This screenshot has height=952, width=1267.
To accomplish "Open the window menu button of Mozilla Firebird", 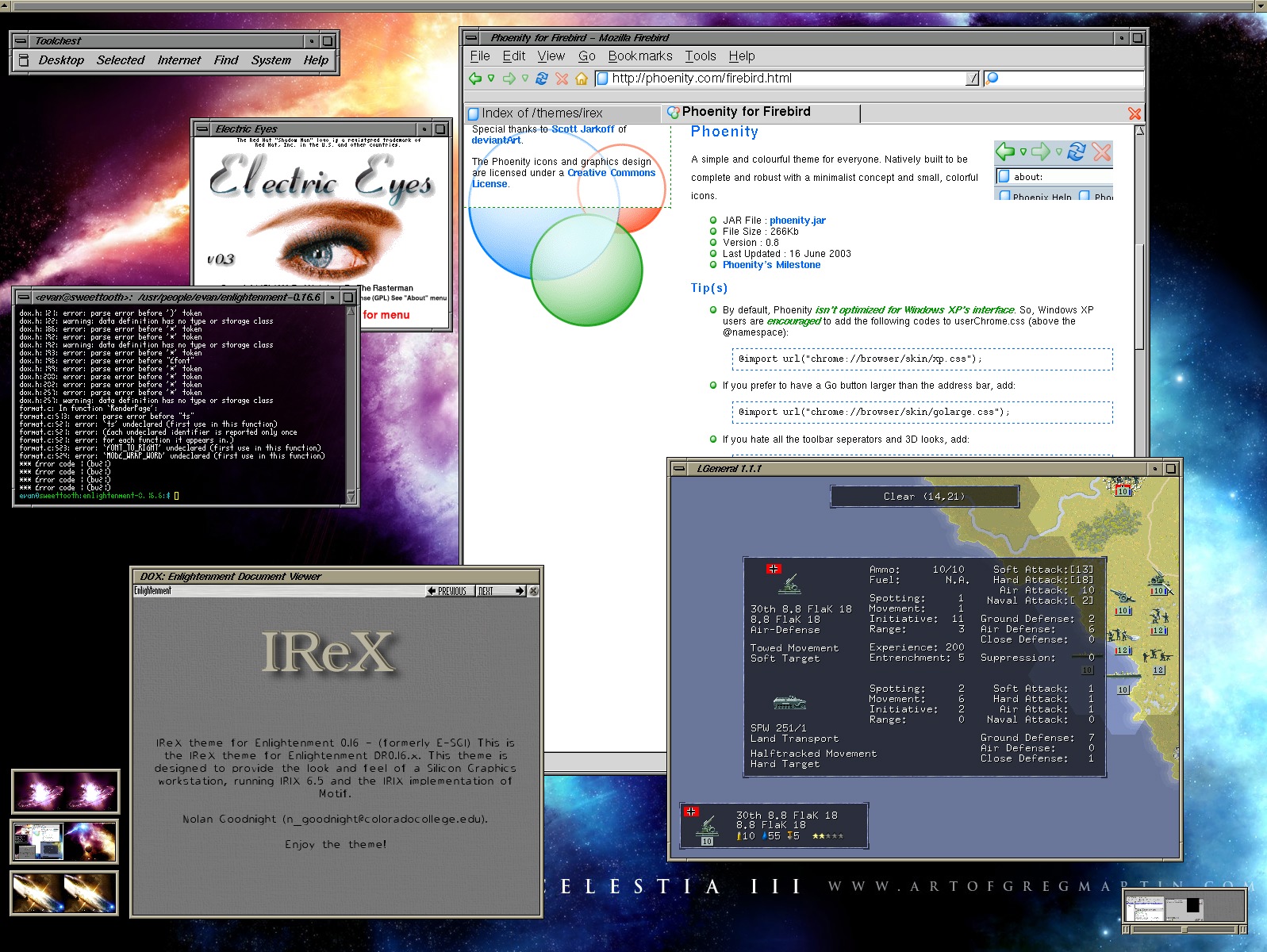I will (x=471, y=37).
